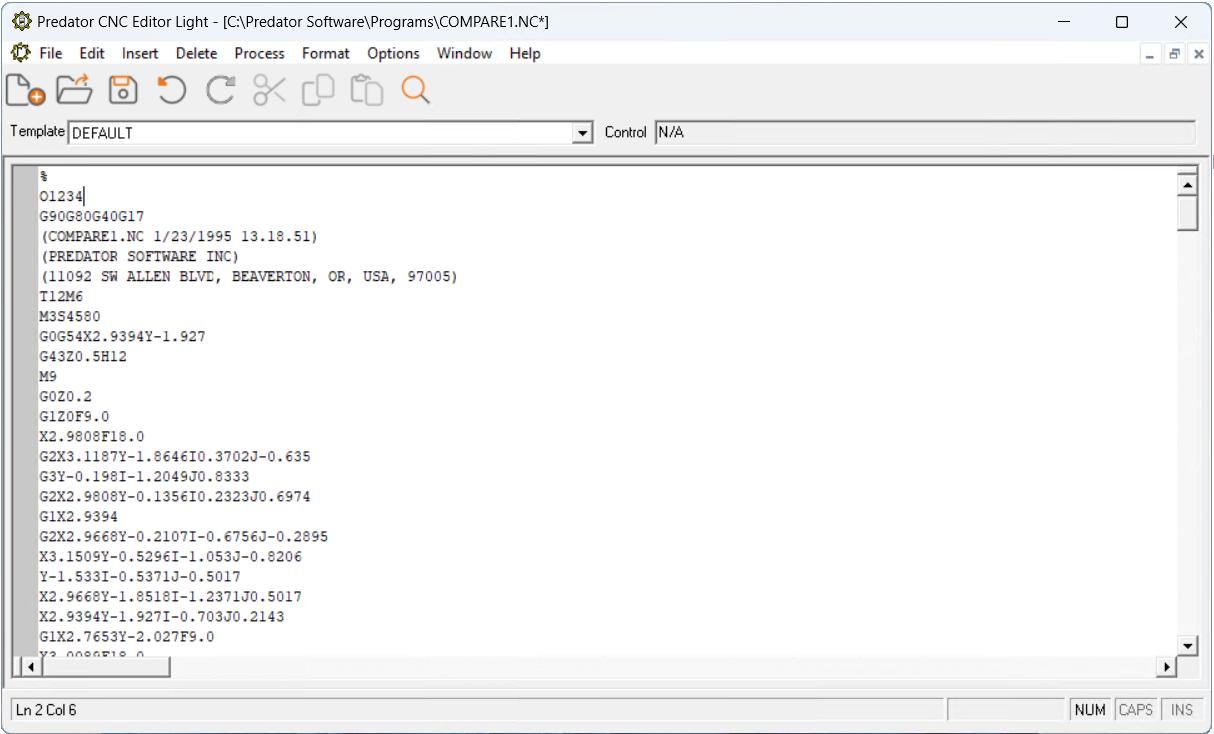Open the Help menu
The height and width of the screenshot is (734, 1214).
click(x=525, y=53)
